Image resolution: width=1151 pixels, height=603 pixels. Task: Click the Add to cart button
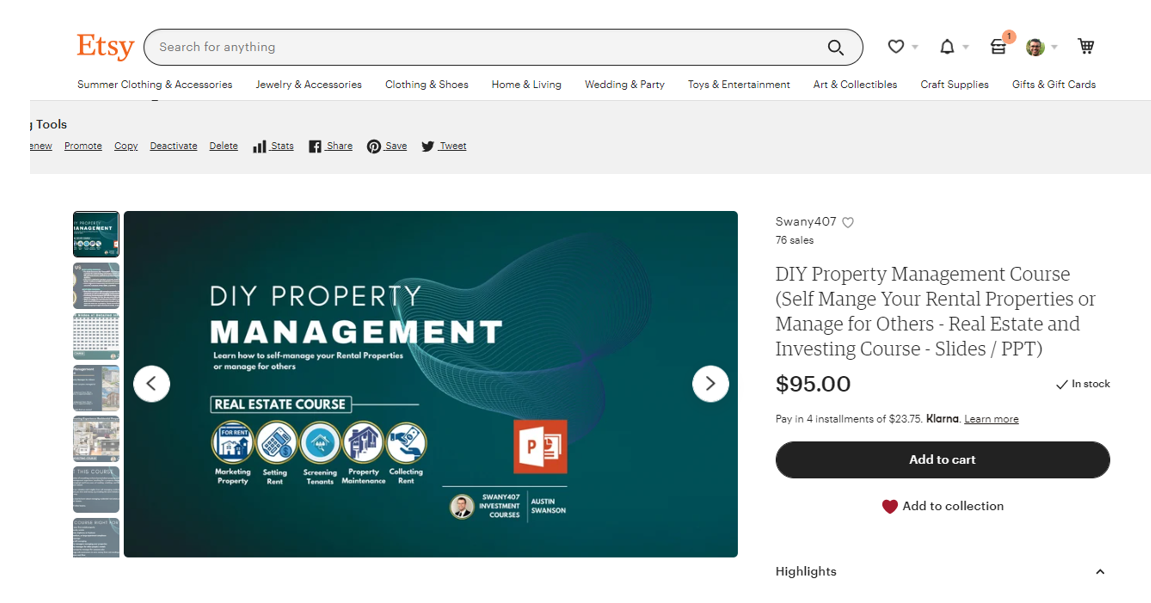click(943, 460)
